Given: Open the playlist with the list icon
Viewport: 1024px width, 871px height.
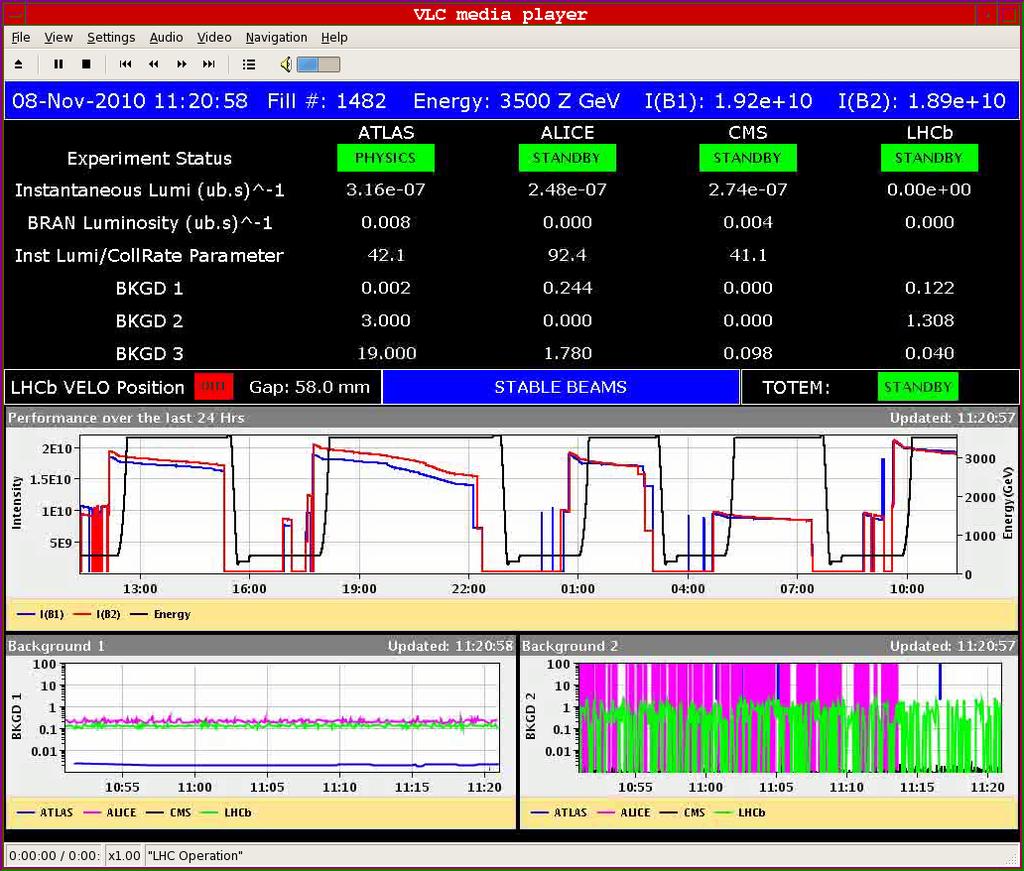Looking at the screenshot, I should pyautogui.click(x=249, y=64).
